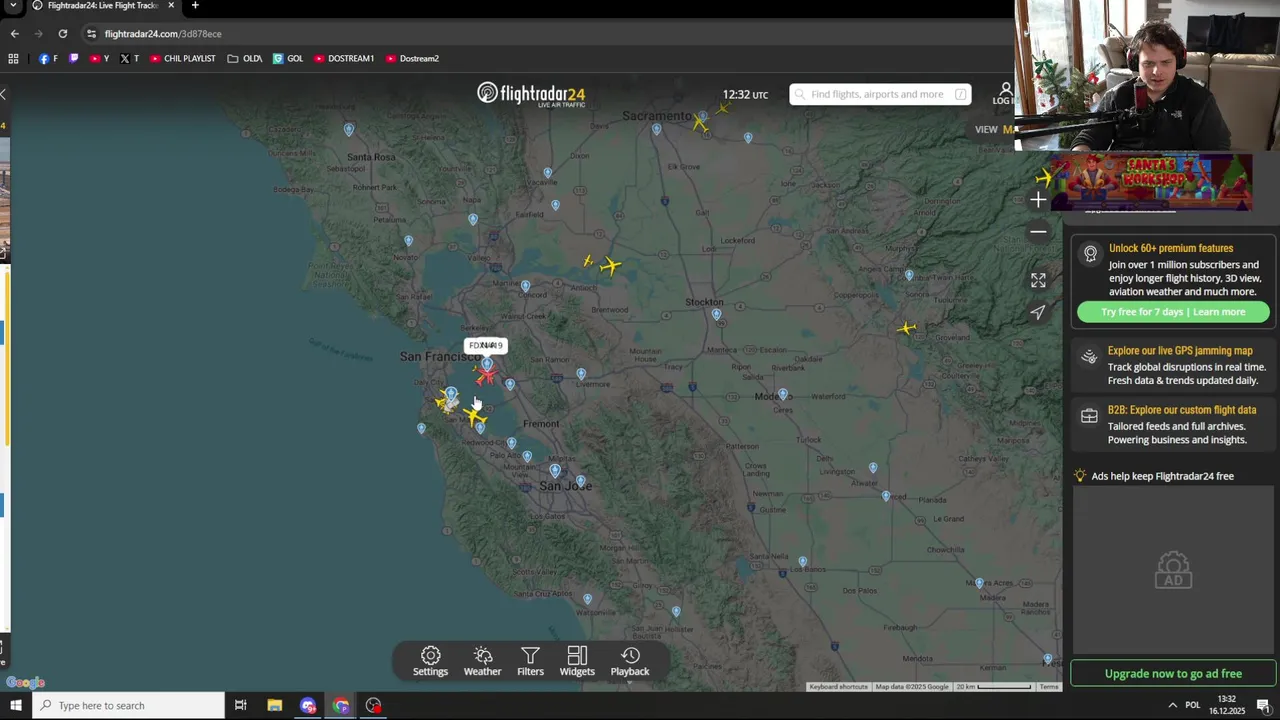Close the Flightradar24 browser tab
Viewport: 1280px width, 720px height.
(x=171, y=6)
